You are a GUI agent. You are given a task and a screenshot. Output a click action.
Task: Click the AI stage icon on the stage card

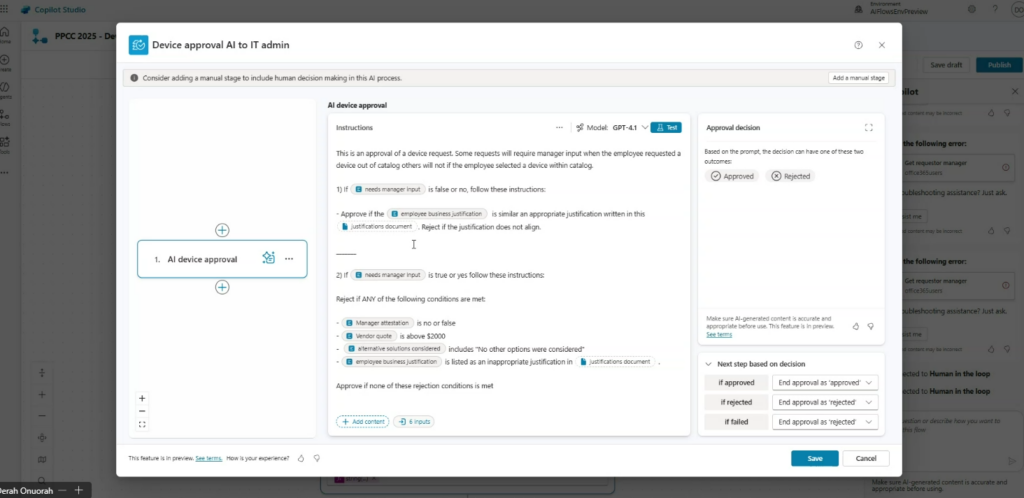click(268, 258)
